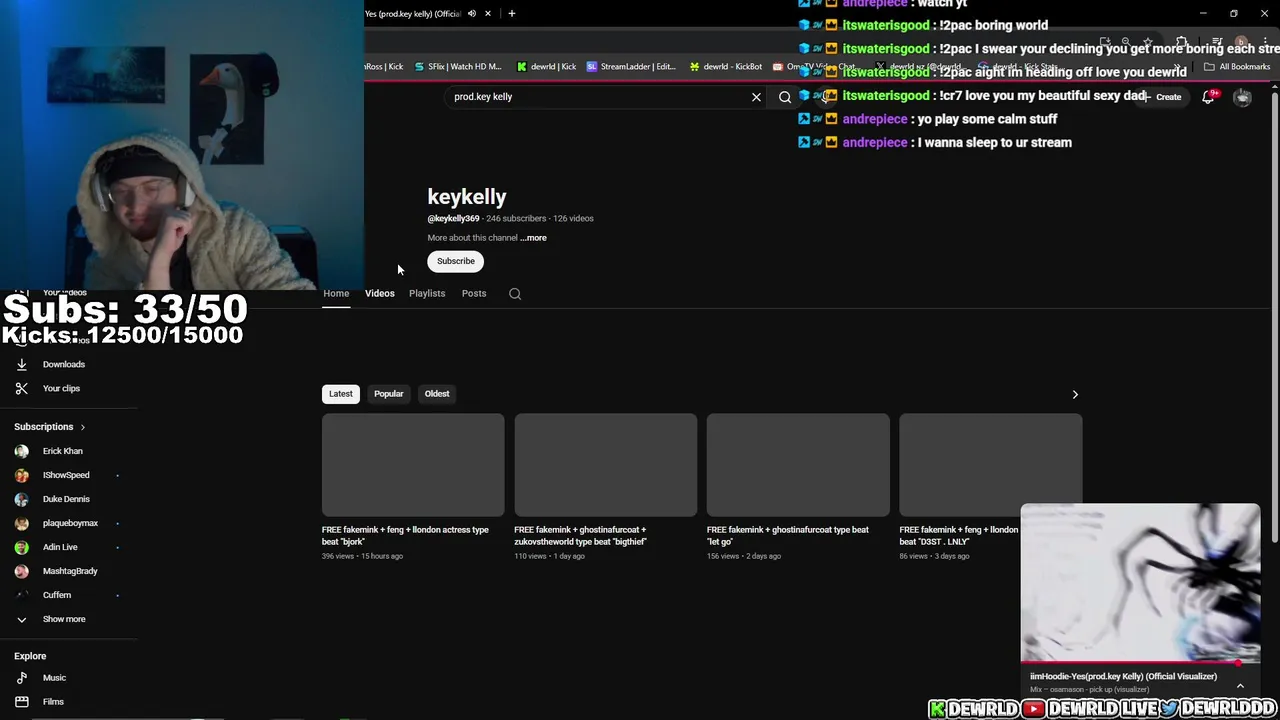
Task: Open plaqueboymax channel avatar
Action: pyautogui.click(x=21, y=523)
